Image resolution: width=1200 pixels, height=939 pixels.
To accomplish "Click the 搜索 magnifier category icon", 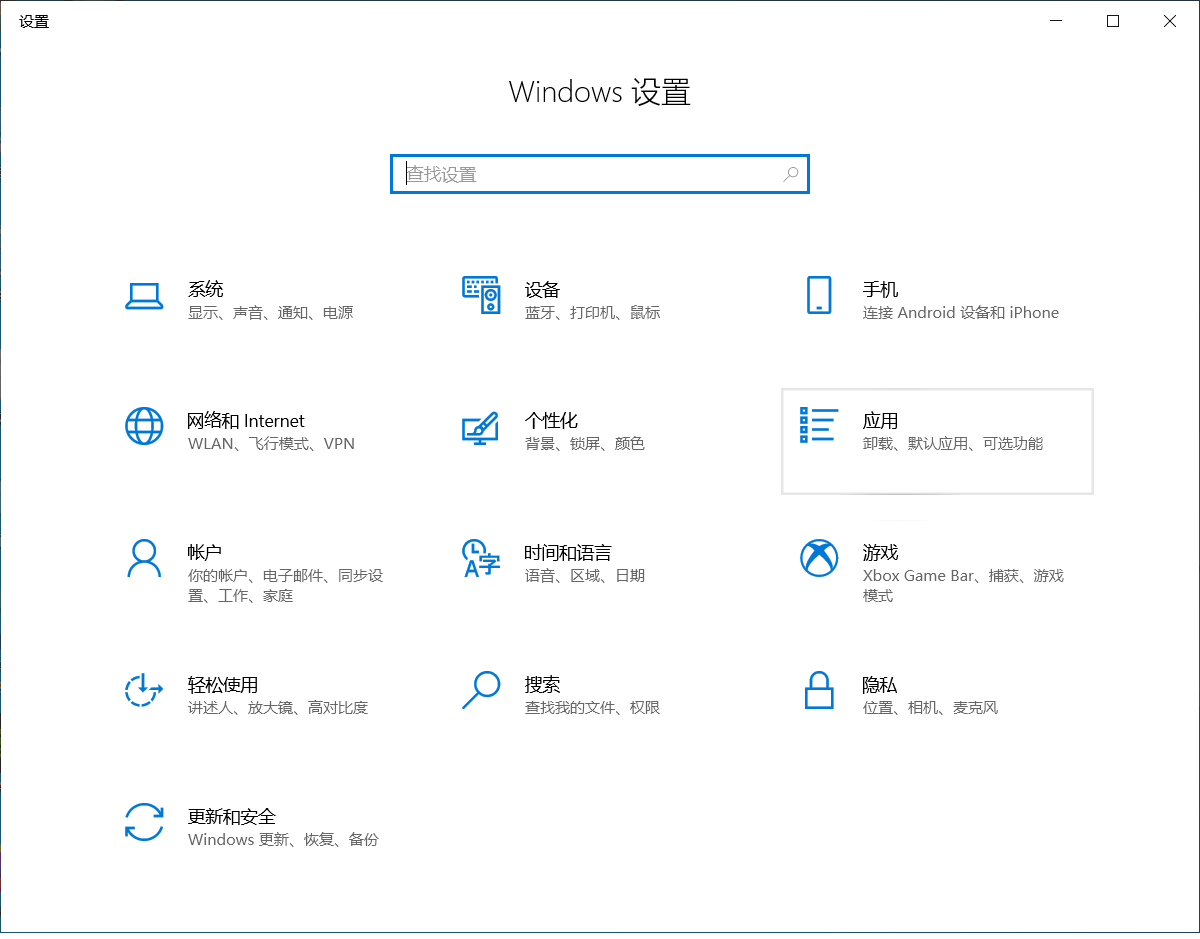I will pos(481,690).
